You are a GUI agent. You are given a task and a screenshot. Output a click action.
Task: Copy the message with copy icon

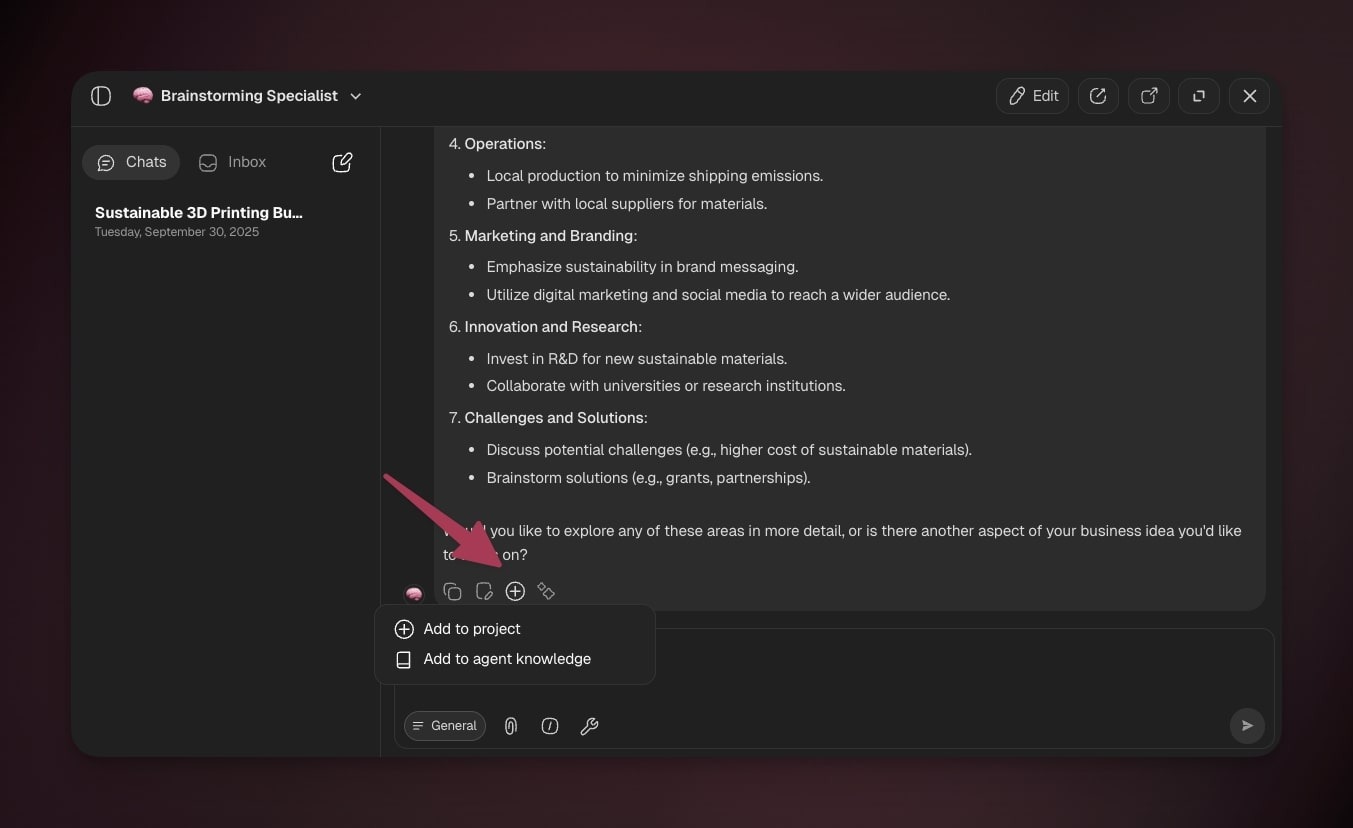[453, 592]
